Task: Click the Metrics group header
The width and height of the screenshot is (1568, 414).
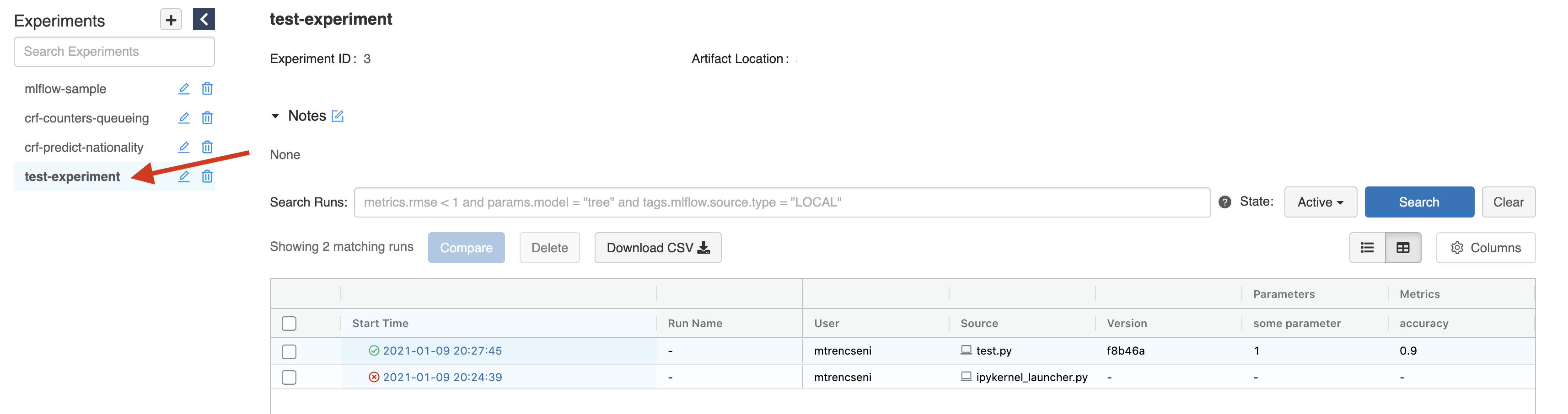Action: [1419, 294]
